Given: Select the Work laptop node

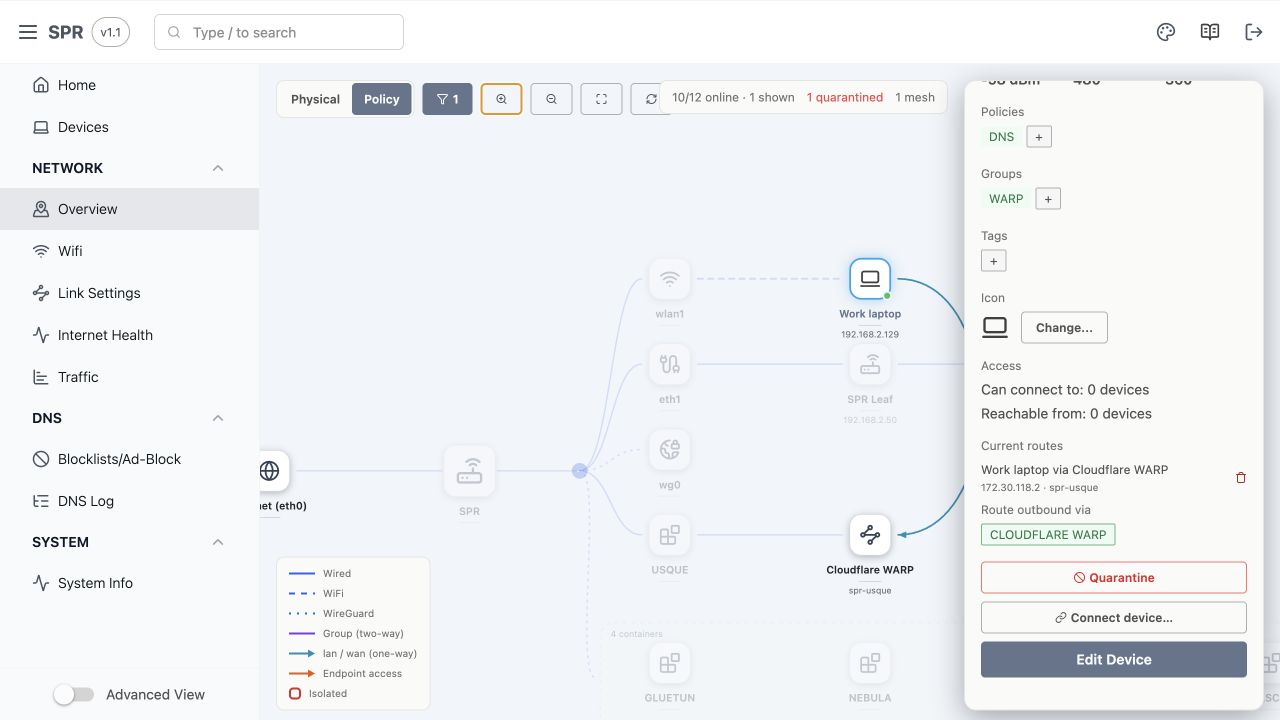Looking at the screenshot, I should (870, 279).
